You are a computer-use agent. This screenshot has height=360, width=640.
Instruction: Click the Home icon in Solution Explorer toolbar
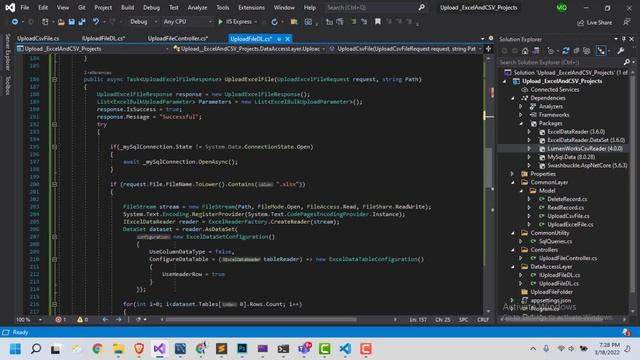click(525, 51)
